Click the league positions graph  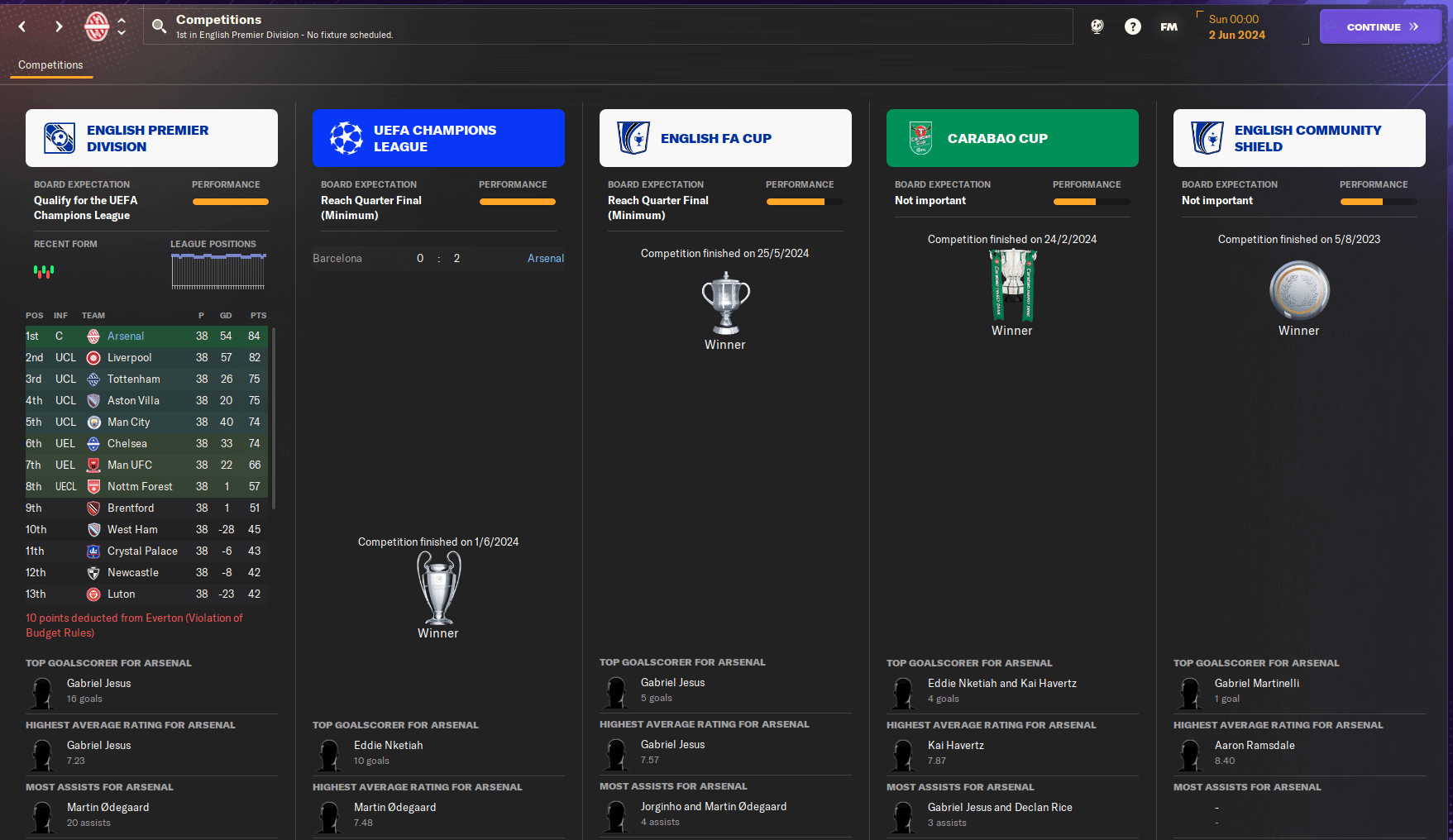(x=218, y=271)
